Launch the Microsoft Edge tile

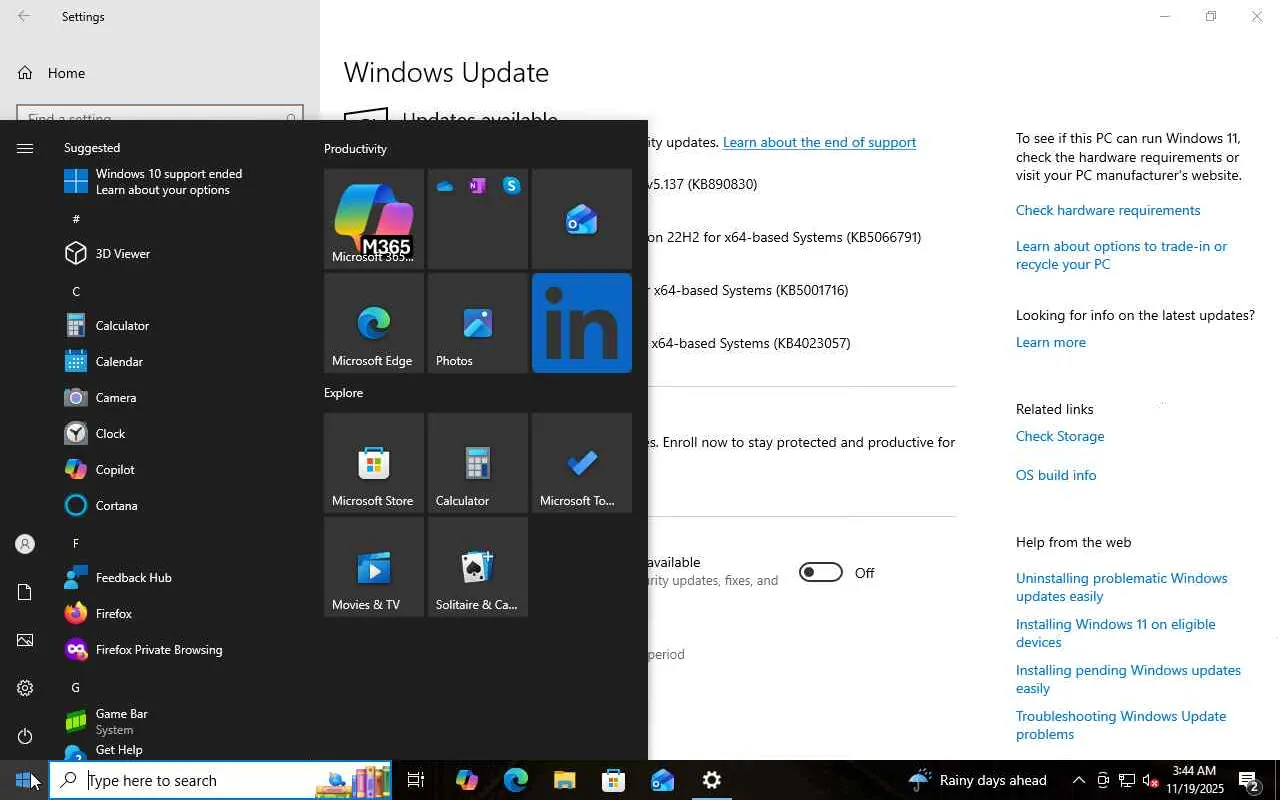[374, 323]
